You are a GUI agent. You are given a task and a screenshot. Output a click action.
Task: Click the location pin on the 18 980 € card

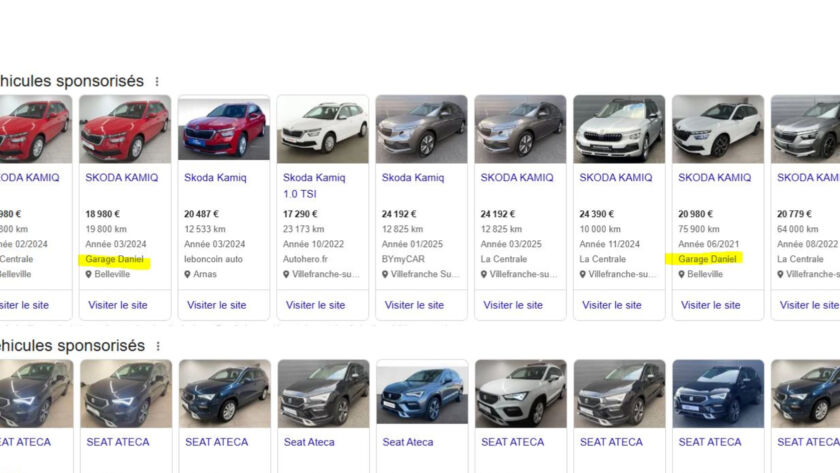click(x=89, y=274)
